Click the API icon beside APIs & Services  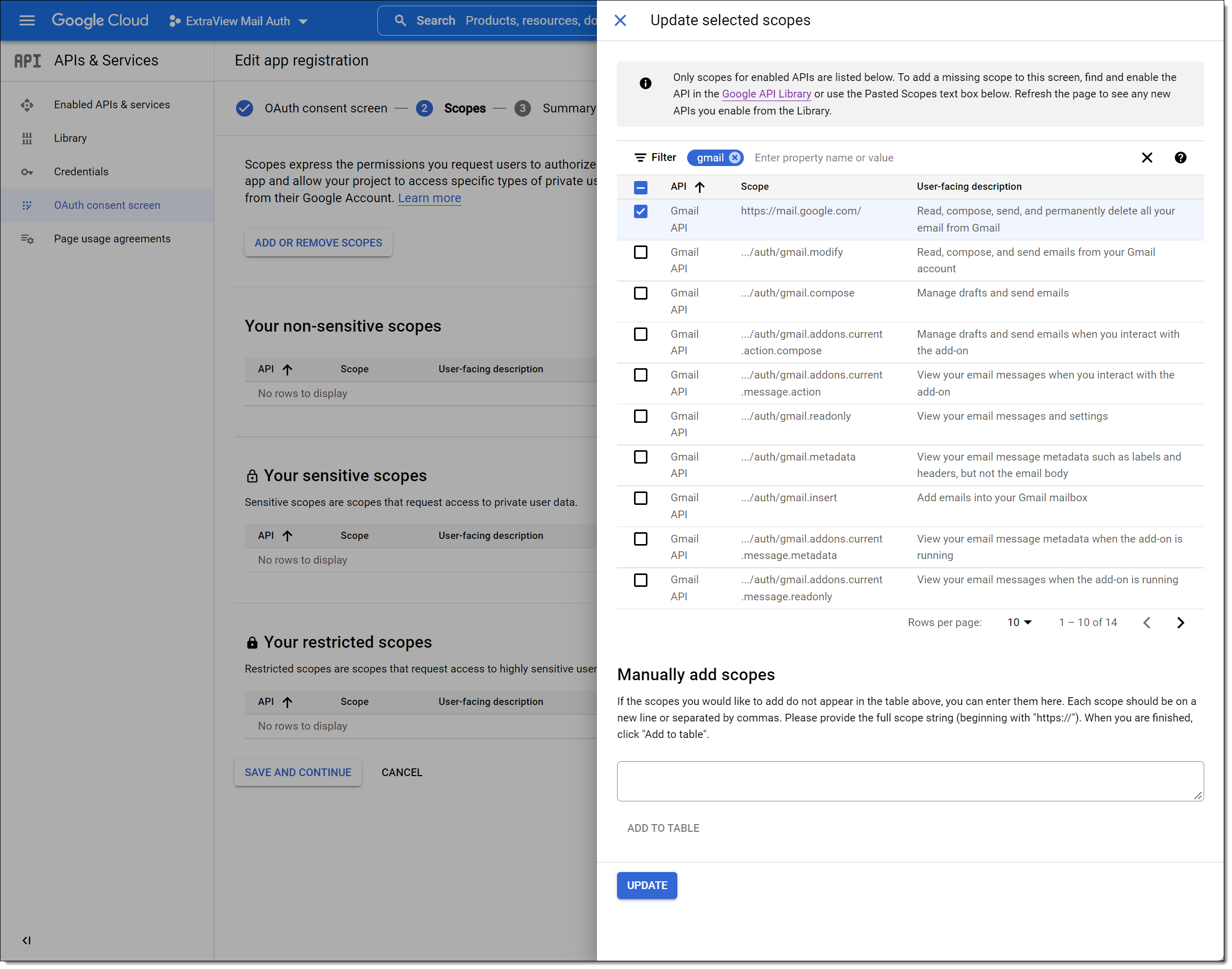27,61
